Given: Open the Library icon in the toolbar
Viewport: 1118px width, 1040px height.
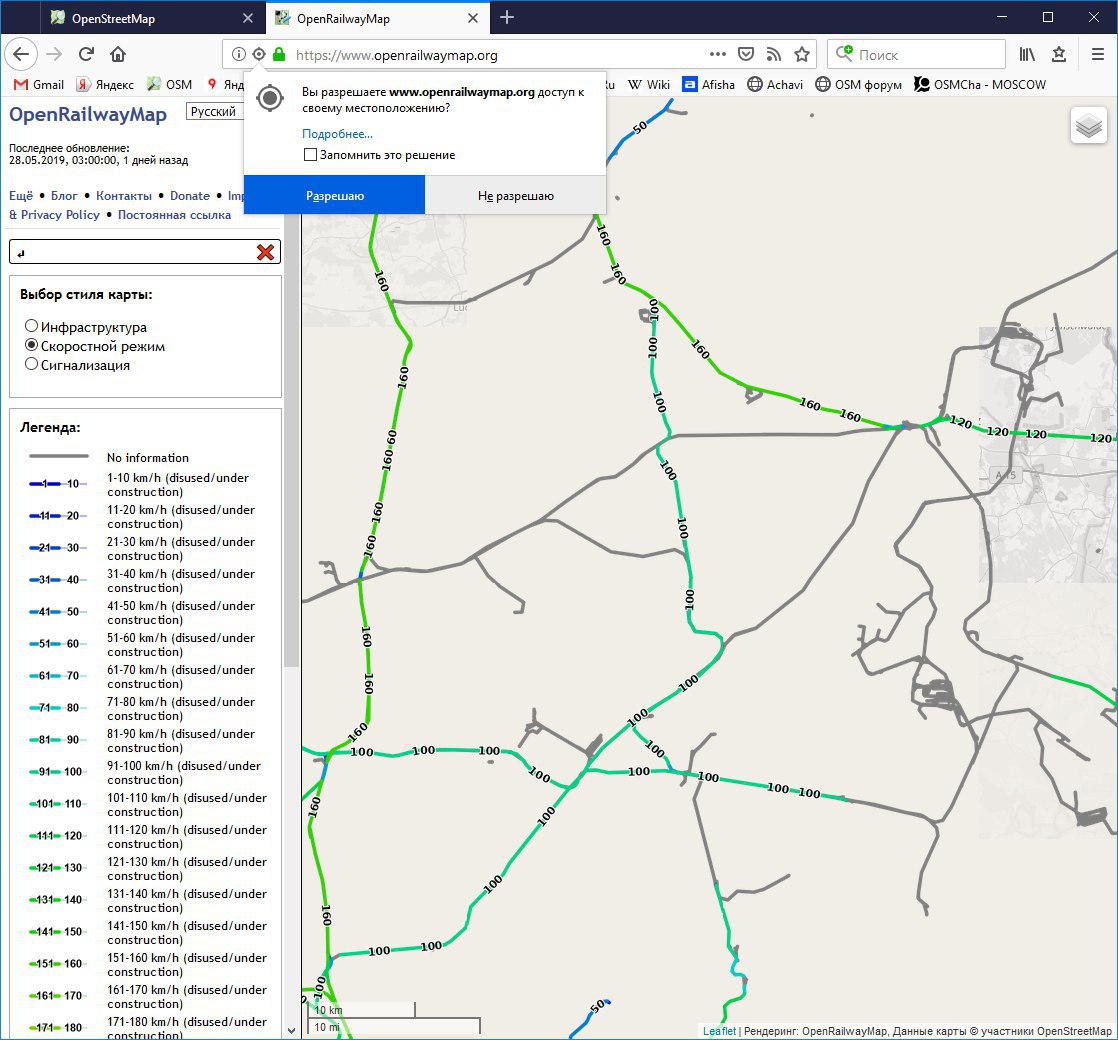Looking at the screenshot, I should click(x=1027, y=54).
